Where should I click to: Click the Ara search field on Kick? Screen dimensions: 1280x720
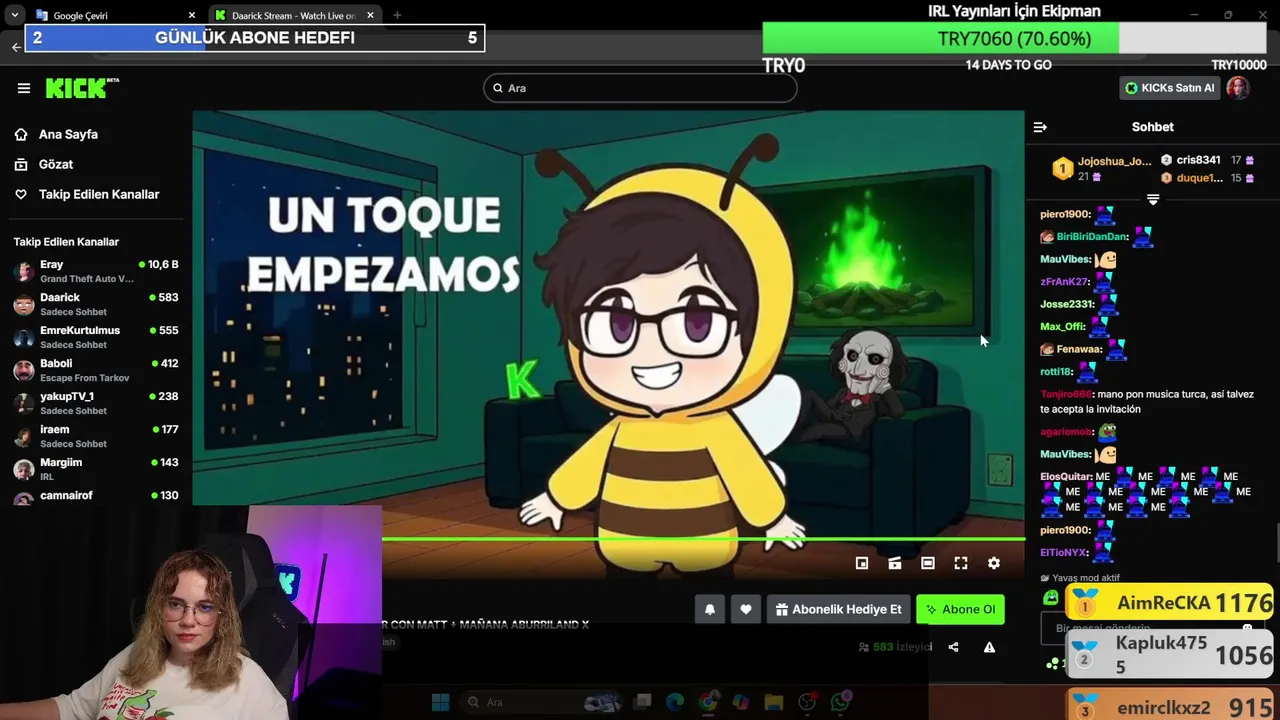point(640,88)
